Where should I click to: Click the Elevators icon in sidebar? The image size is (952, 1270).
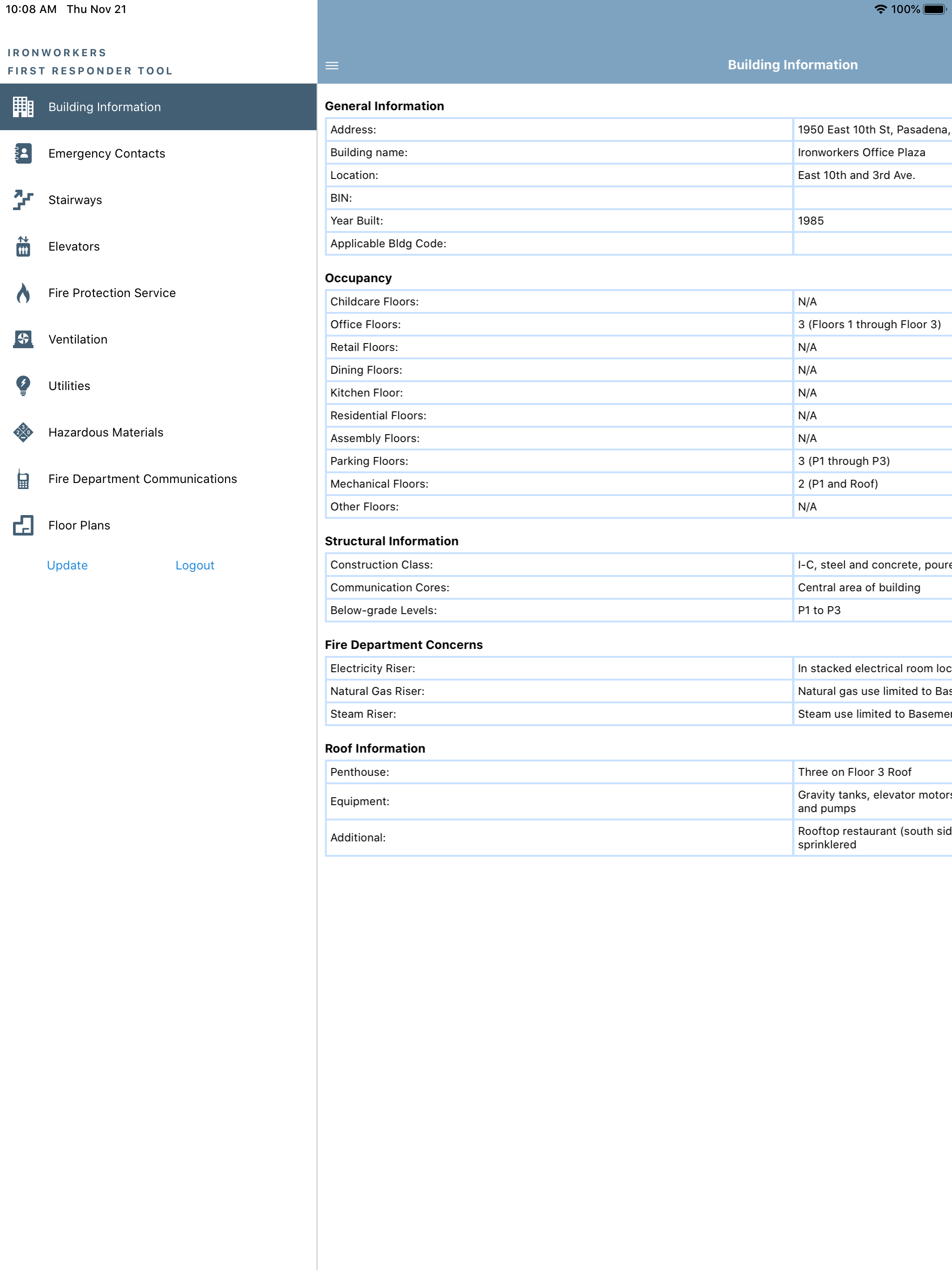pyautogui.click(x=23, y=246)
